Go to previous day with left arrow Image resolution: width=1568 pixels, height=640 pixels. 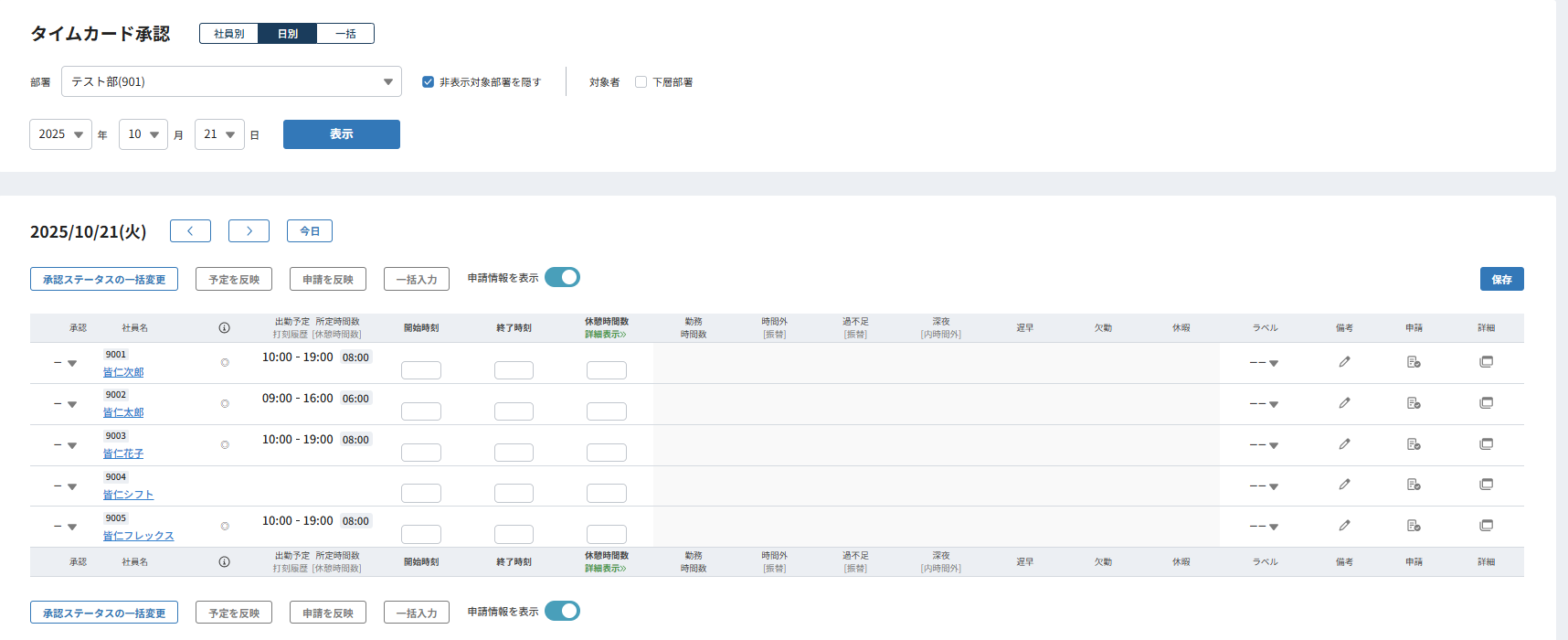tap(190, 231)
